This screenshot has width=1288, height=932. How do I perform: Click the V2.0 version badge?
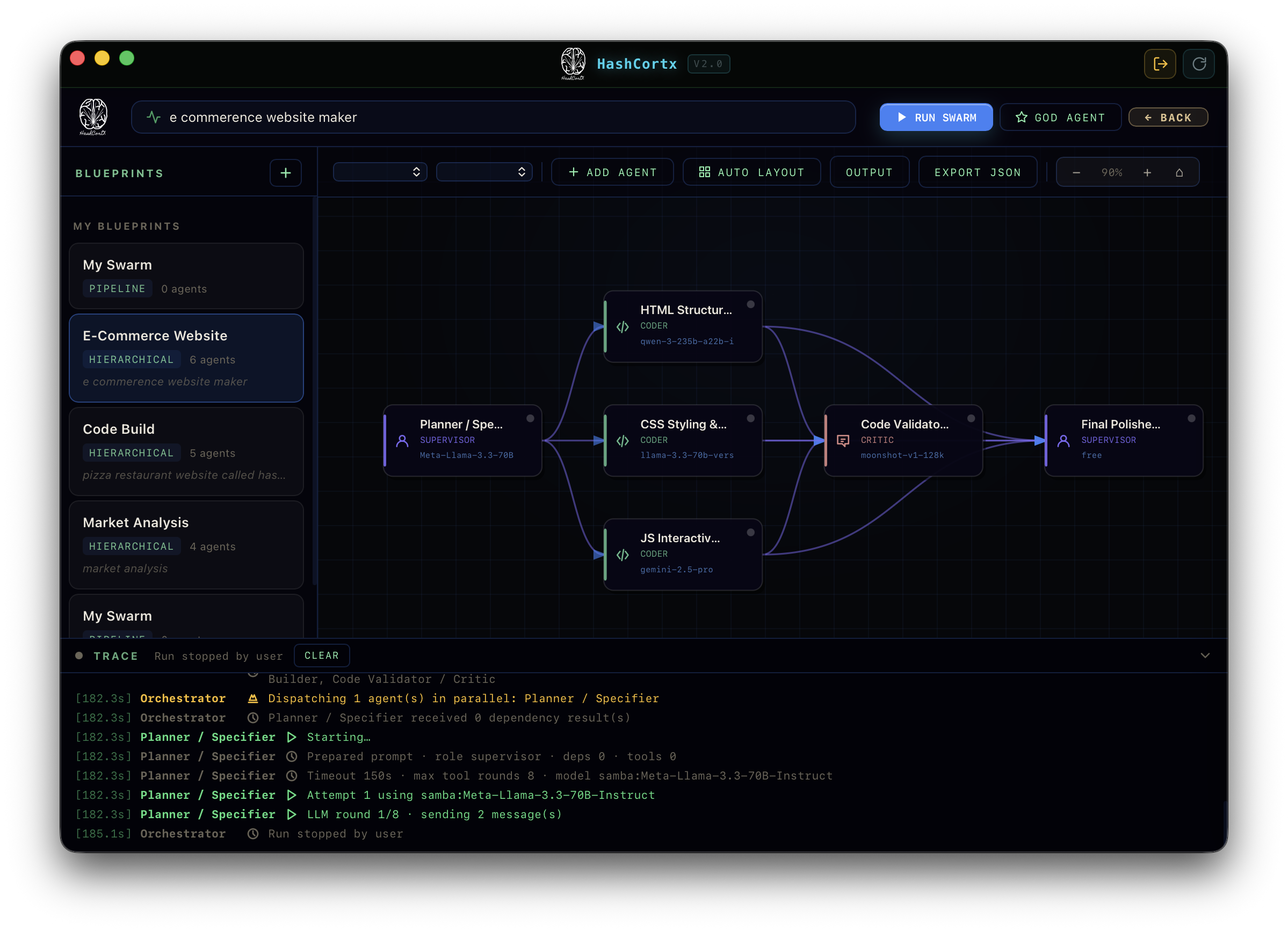708,64
